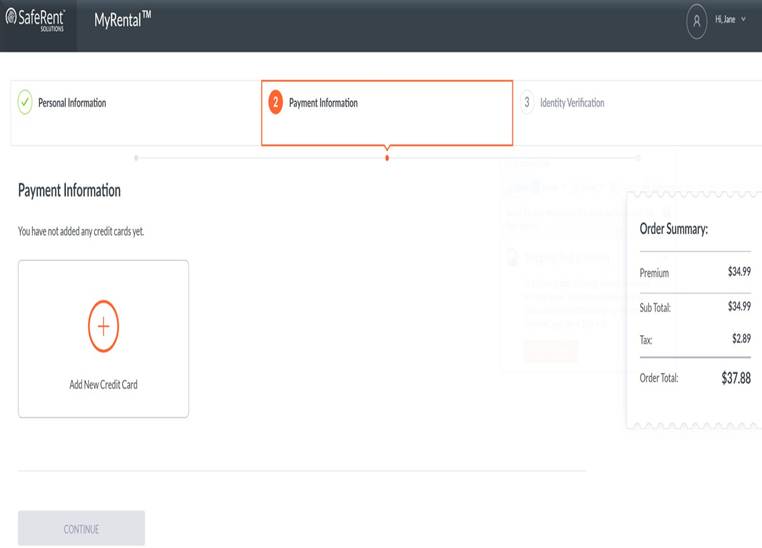
Task: Click the orange plus circle icon
Action: pyautogui.click(x=104, y=326)
